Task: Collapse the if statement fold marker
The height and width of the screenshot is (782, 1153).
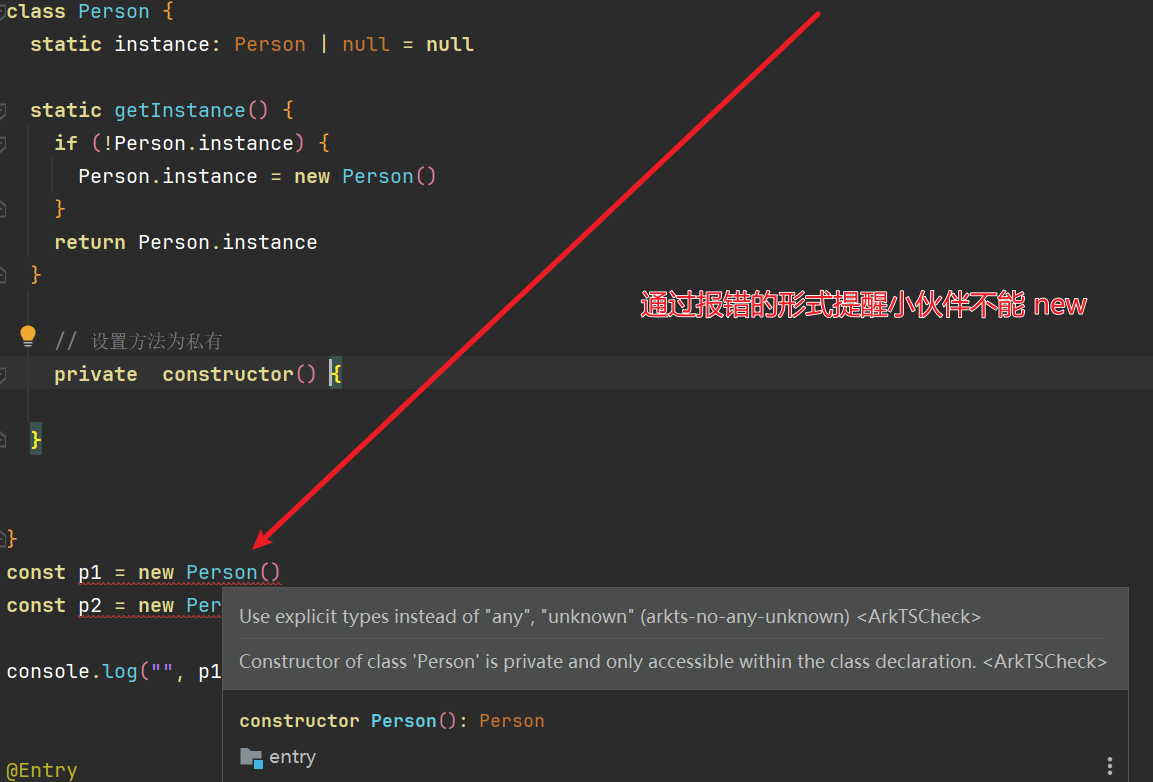Action: [3, 143]
